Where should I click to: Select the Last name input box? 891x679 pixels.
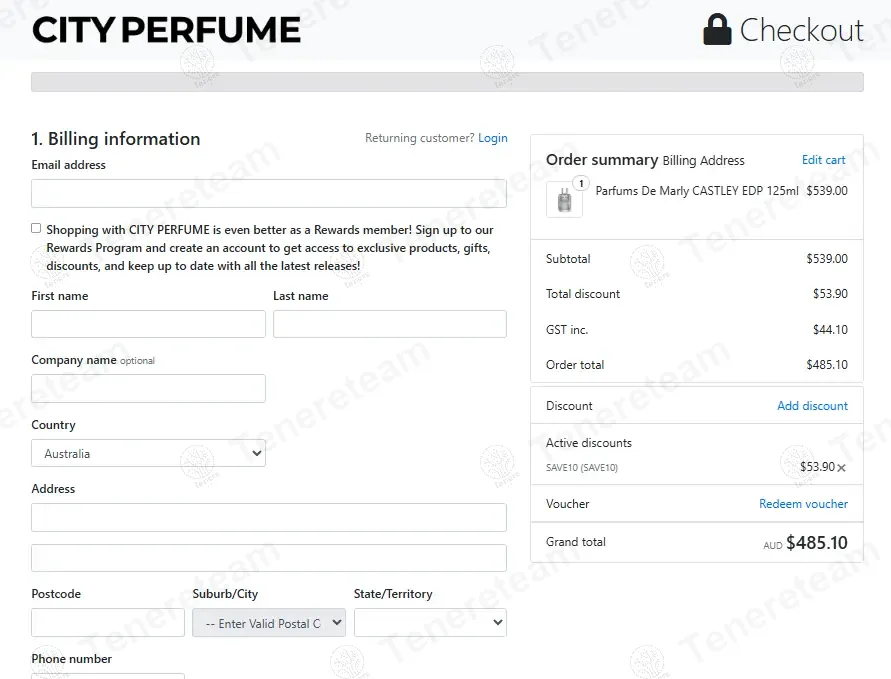[x=390, y=324]
